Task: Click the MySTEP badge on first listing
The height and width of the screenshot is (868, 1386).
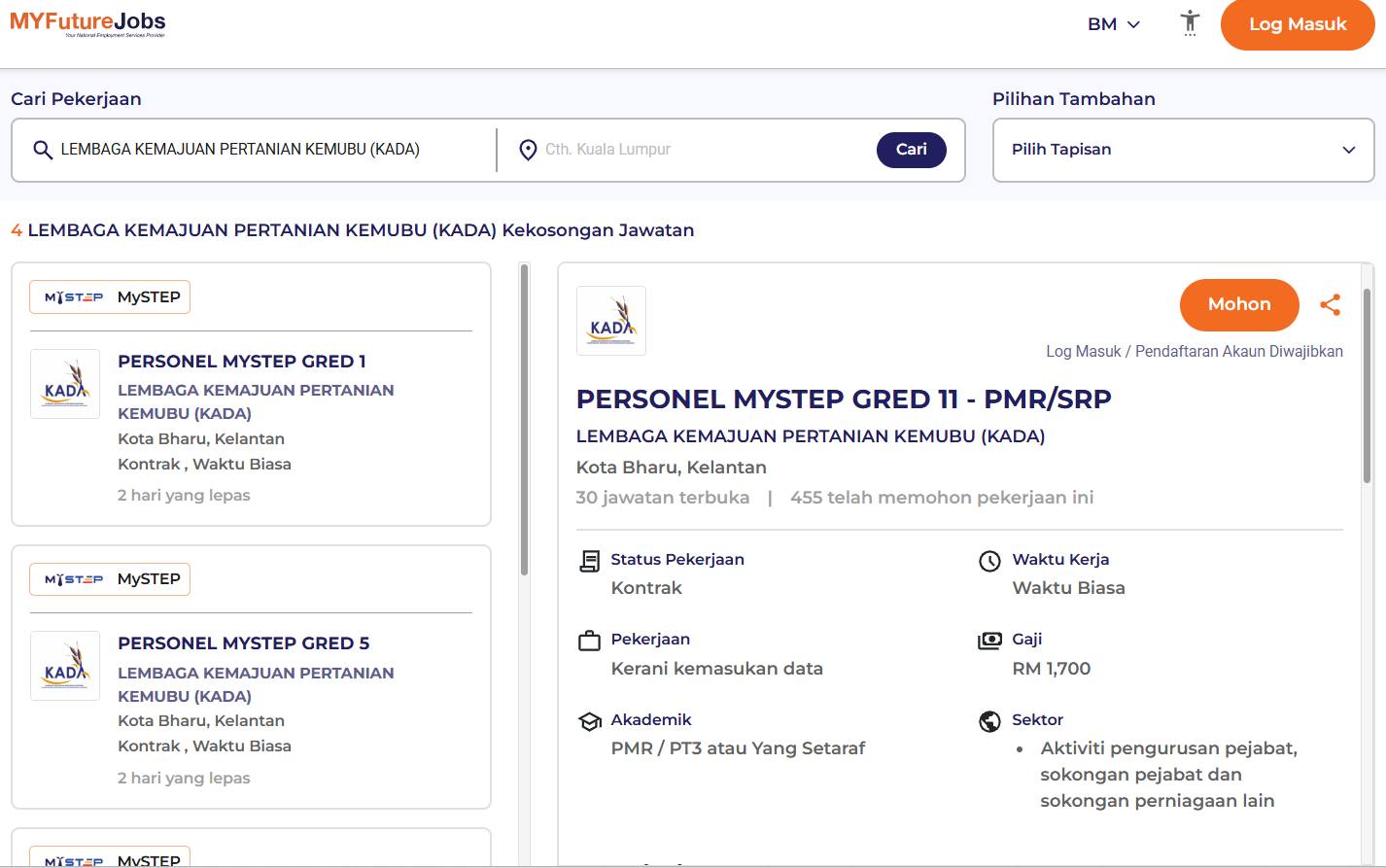Action: (x=110, y=297)
